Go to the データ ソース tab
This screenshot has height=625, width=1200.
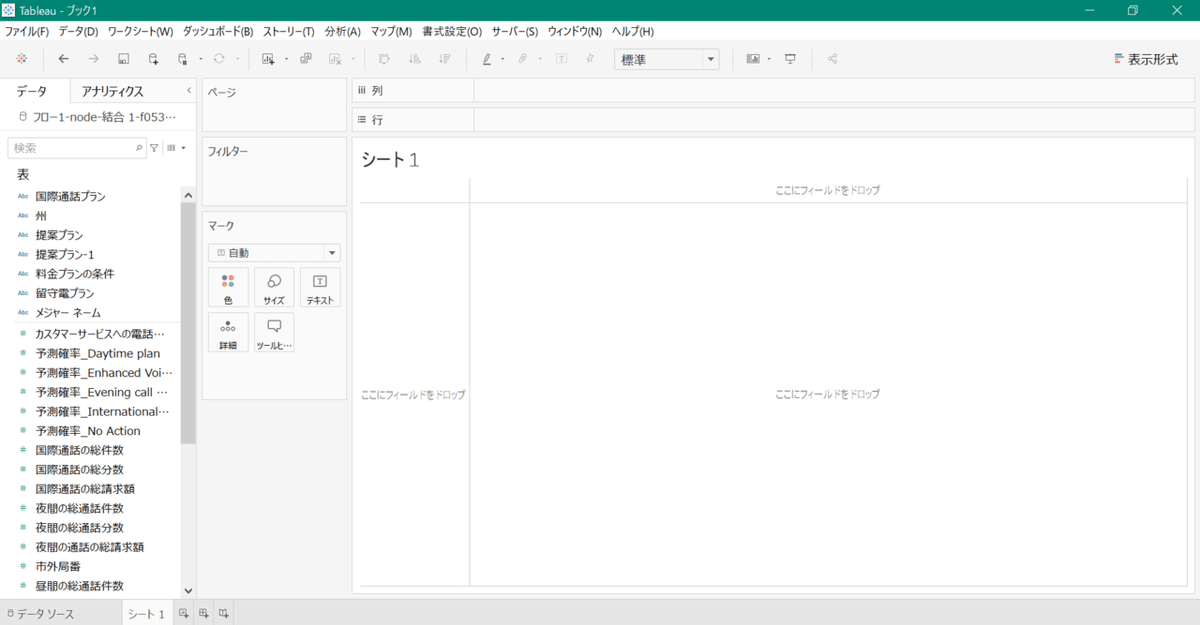pos(40,614)
